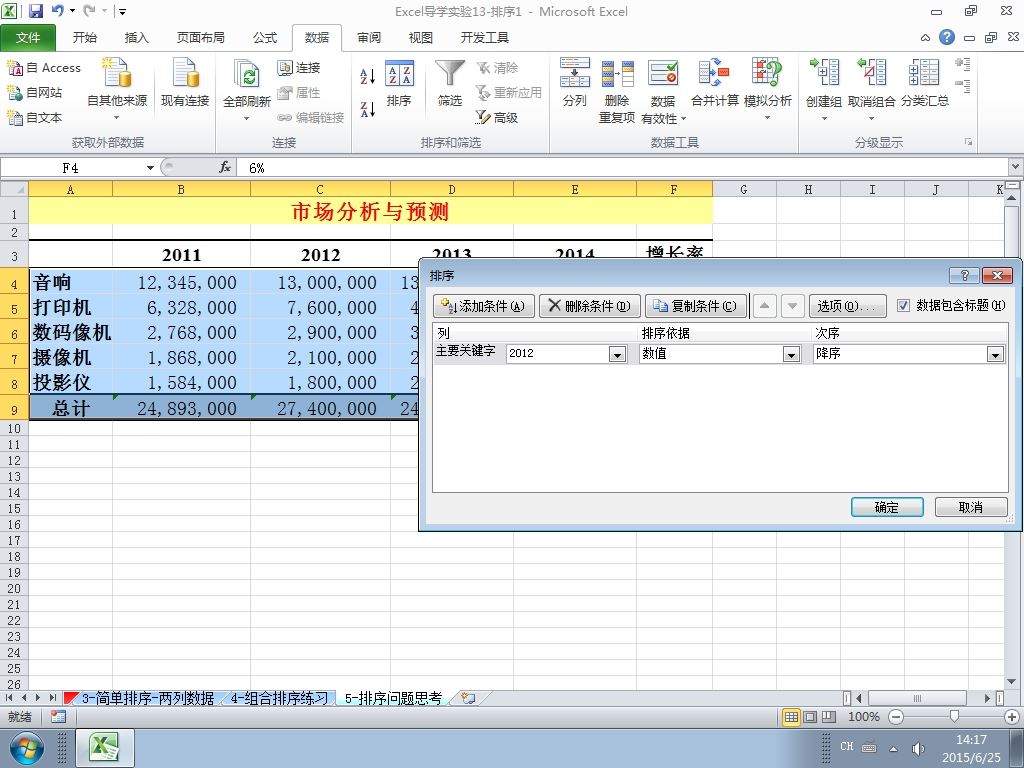Sort ascending A to Z icon
Image resolution: width=1024 pixels, height=768 pixels.
coord(368,76)
